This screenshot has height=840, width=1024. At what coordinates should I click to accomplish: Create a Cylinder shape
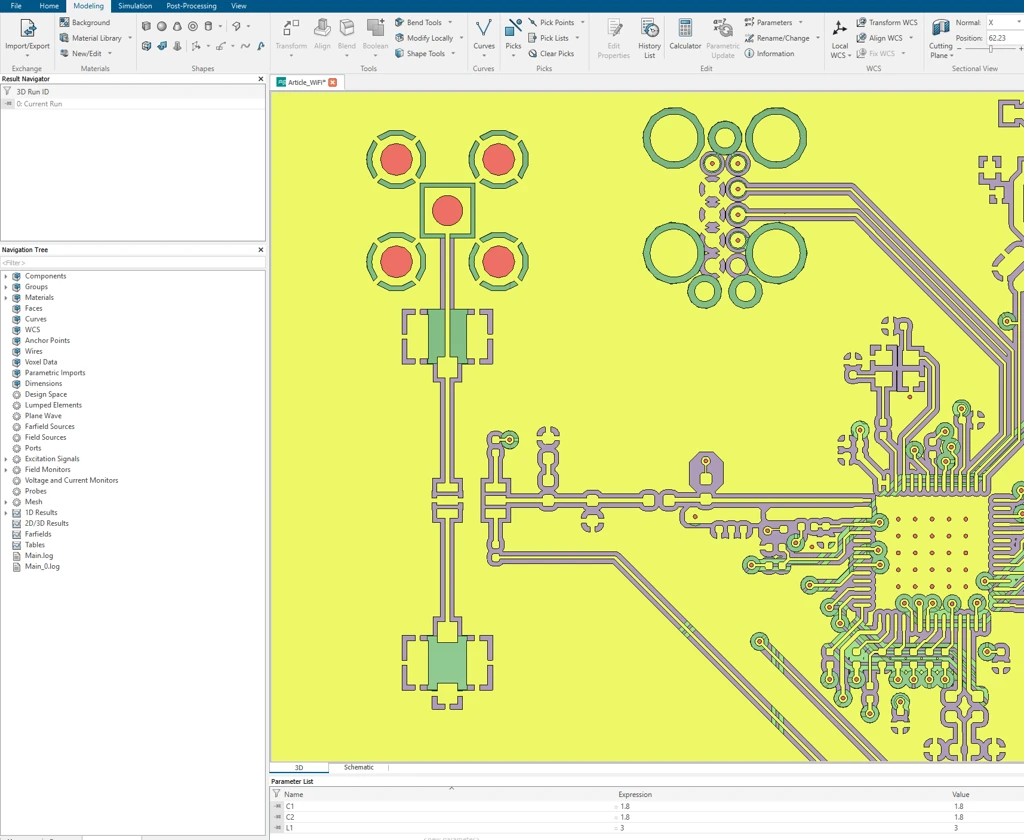pos(208,26)
